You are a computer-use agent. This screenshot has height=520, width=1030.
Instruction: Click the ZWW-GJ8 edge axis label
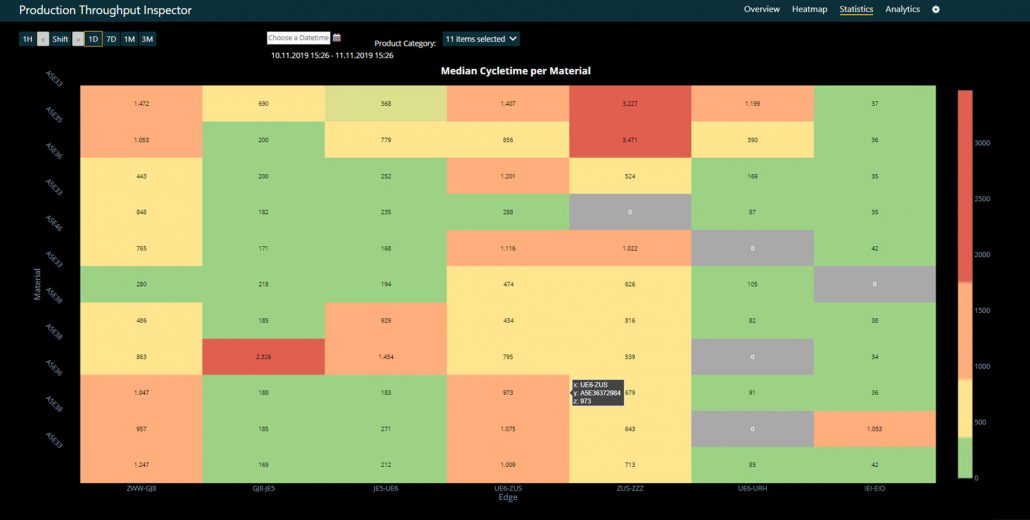coord(141,488)
